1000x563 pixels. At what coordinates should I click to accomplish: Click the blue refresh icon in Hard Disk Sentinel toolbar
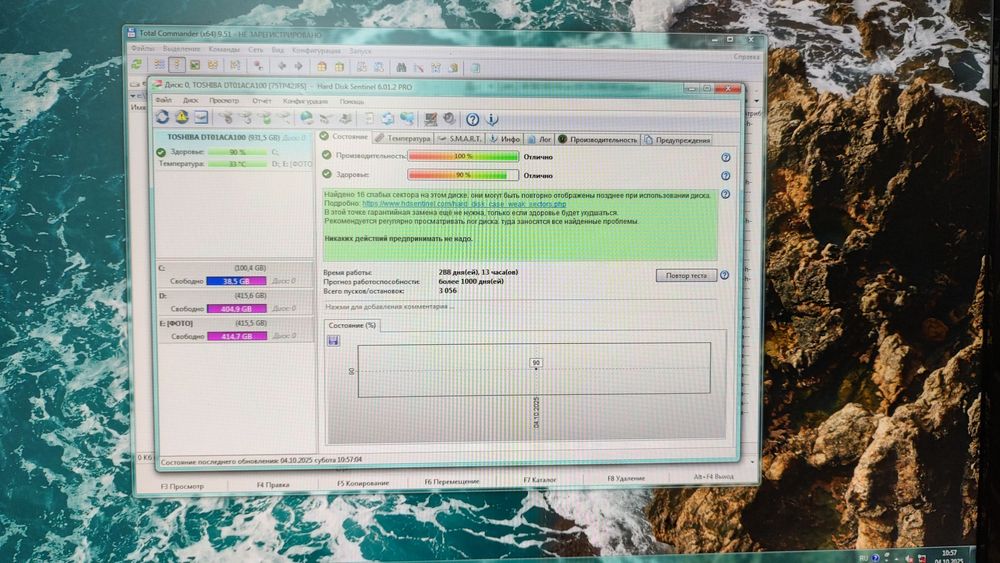(162, 117)
